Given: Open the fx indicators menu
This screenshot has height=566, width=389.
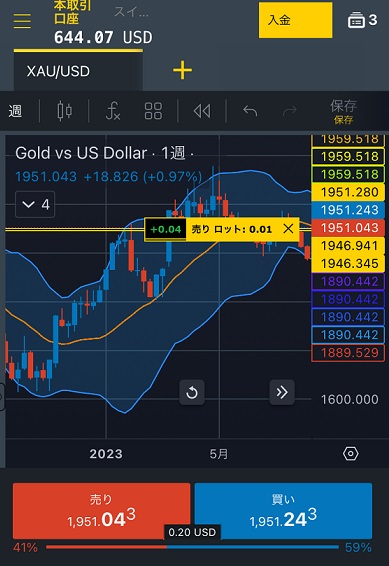Looking at the screenshot, I should tap(113, 110).
